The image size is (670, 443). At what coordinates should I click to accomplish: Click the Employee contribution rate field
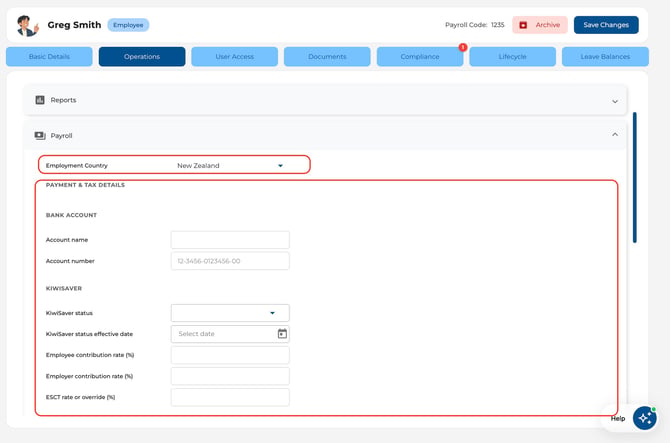pyautogui.click(x=230, y=355)
